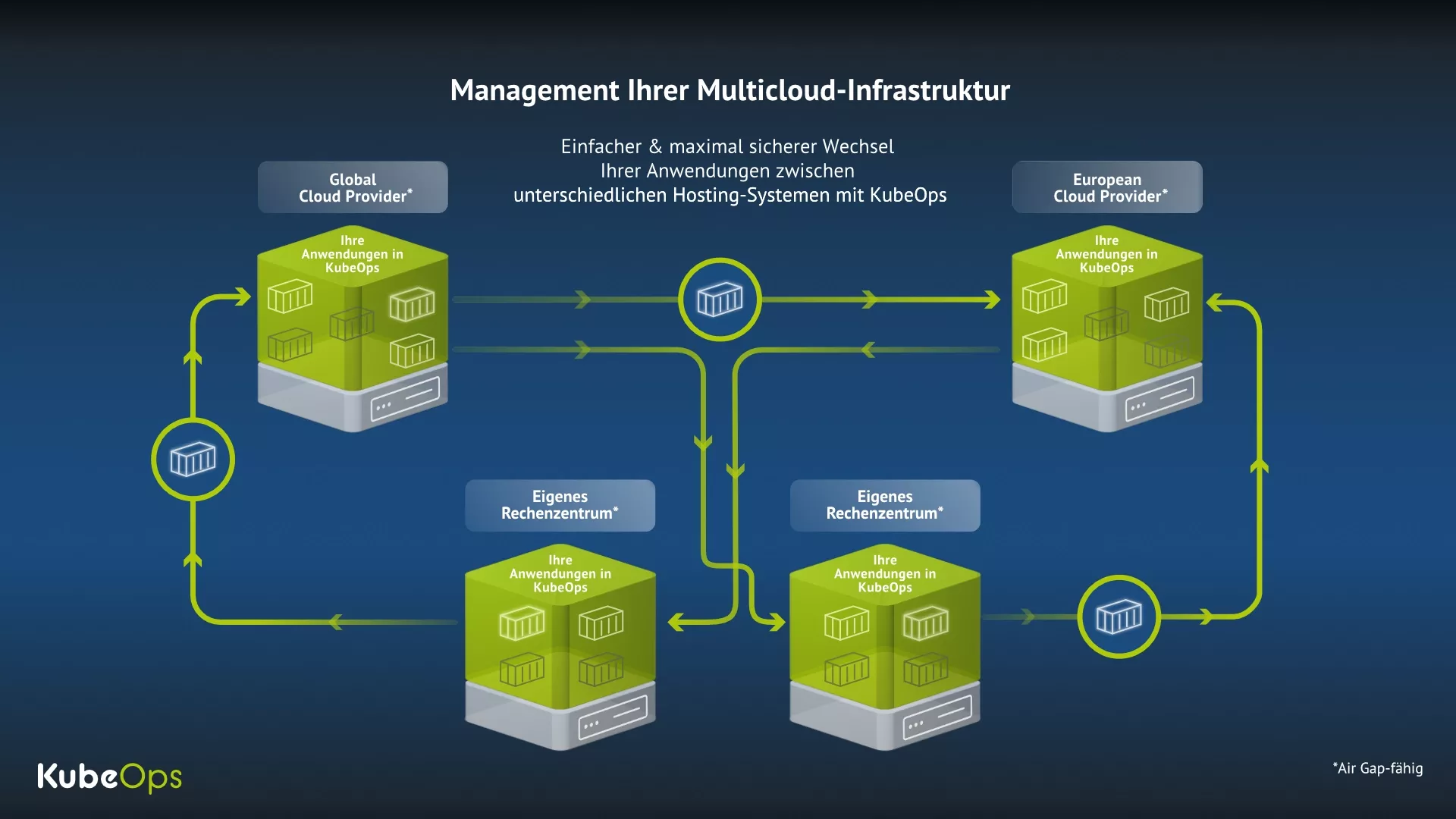The height and width of the screenshot is (819, 1456).
Task: Click the text 'Einfacher & maximal sicherer Wechsel'
Action: click(727, 146)
